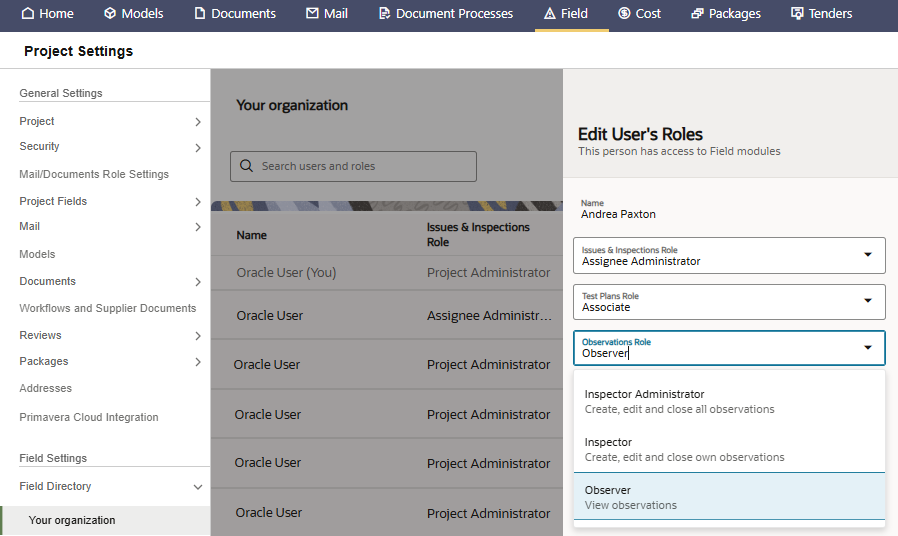
Task: Collapse the Field Directory section
Action: (x=198, y=487)
